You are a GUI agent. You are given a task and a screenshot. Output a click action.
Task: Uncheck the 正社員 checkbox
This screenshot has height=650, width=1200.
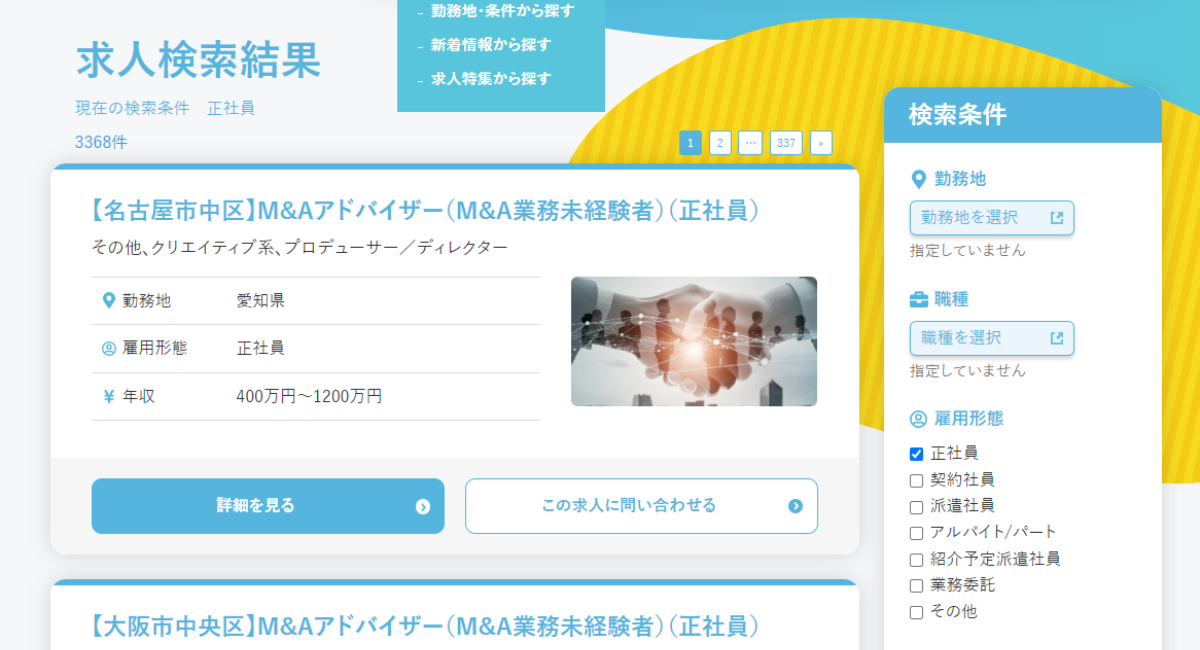(x=916, y=453)
